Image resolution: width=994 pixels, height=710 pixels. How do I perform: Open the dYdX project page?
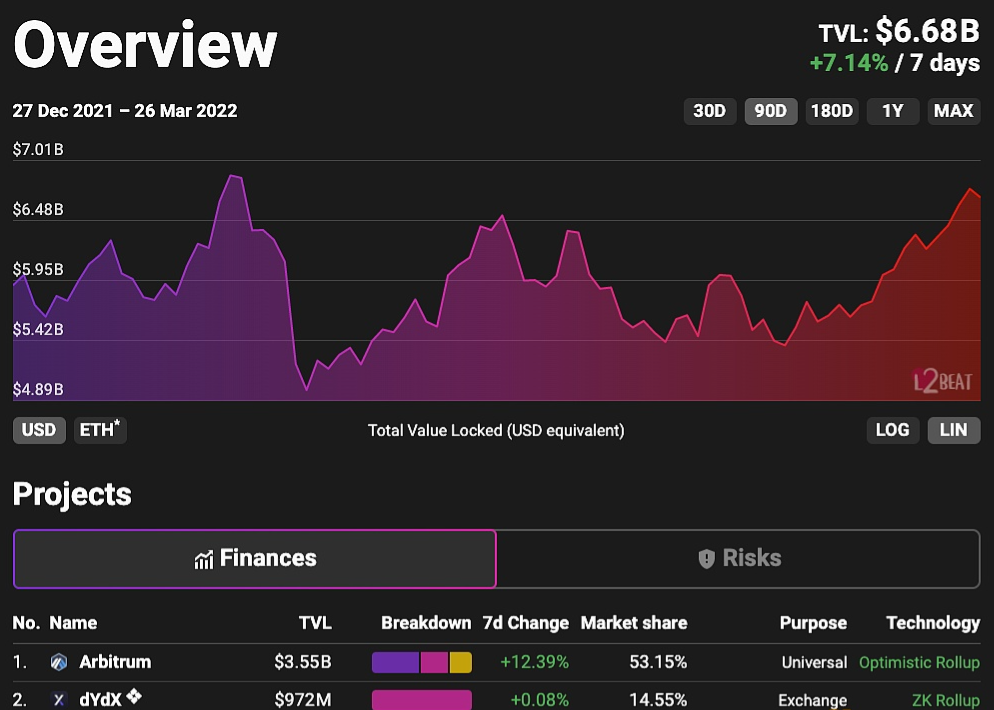tap(100, 700)
